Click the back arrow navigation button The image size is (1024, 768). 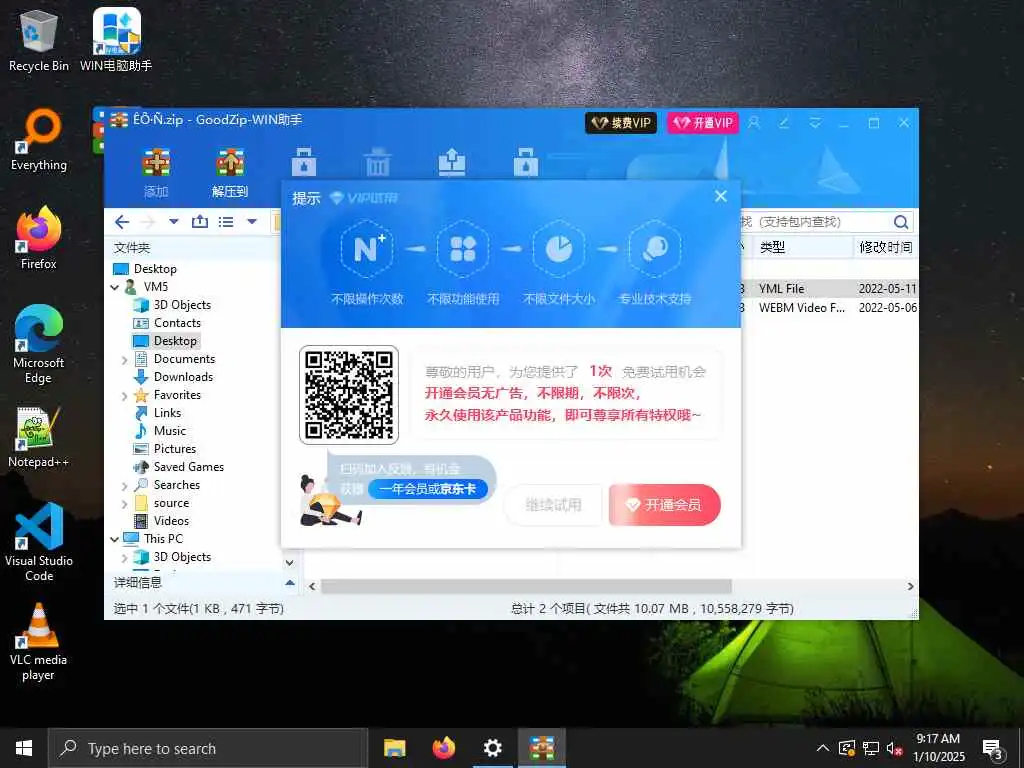(122, 222)
